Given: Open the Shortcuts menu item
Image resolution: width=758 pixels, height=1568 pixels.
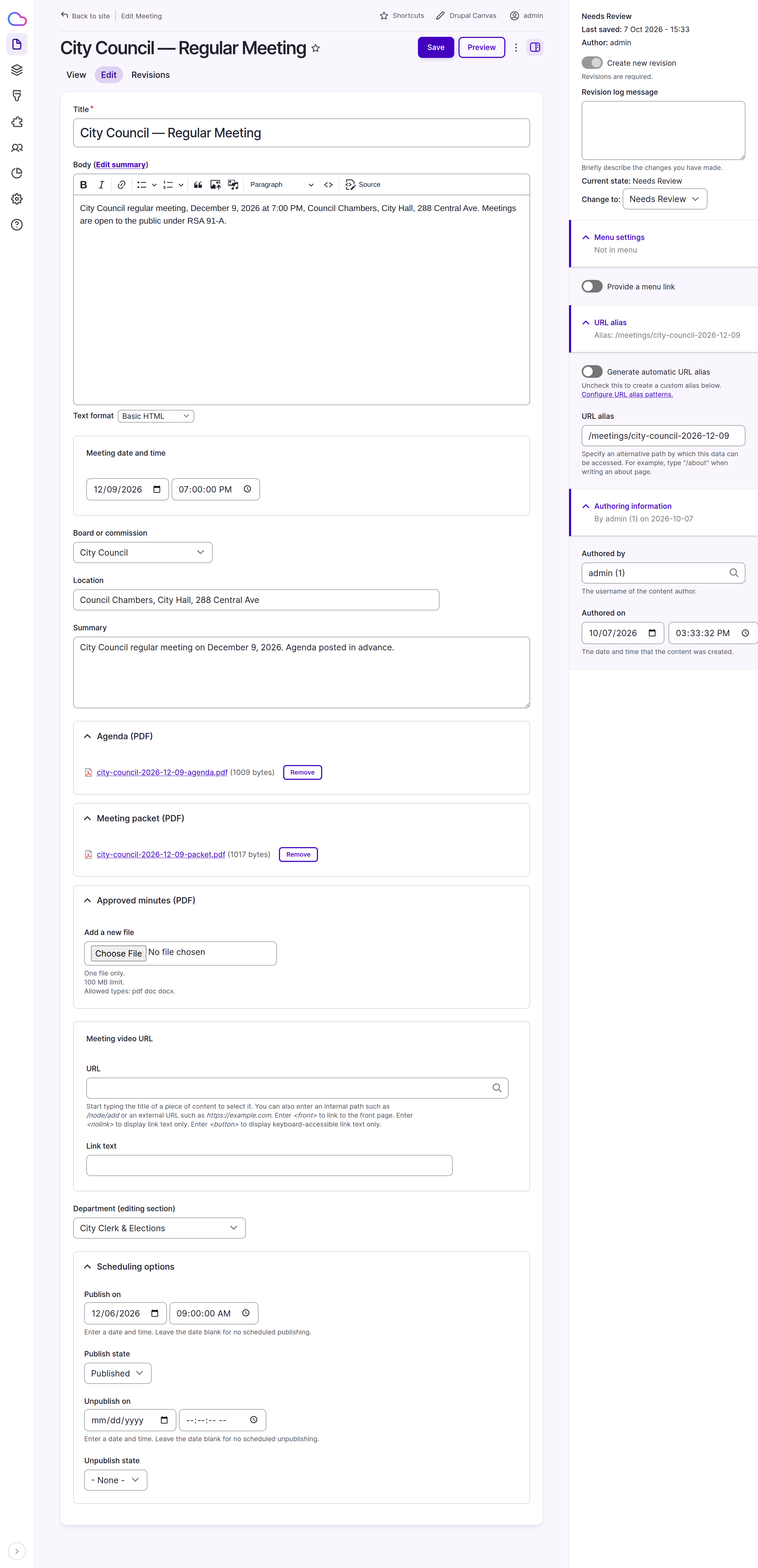Looking at the screenshot, I should click(x=402, y=16).
